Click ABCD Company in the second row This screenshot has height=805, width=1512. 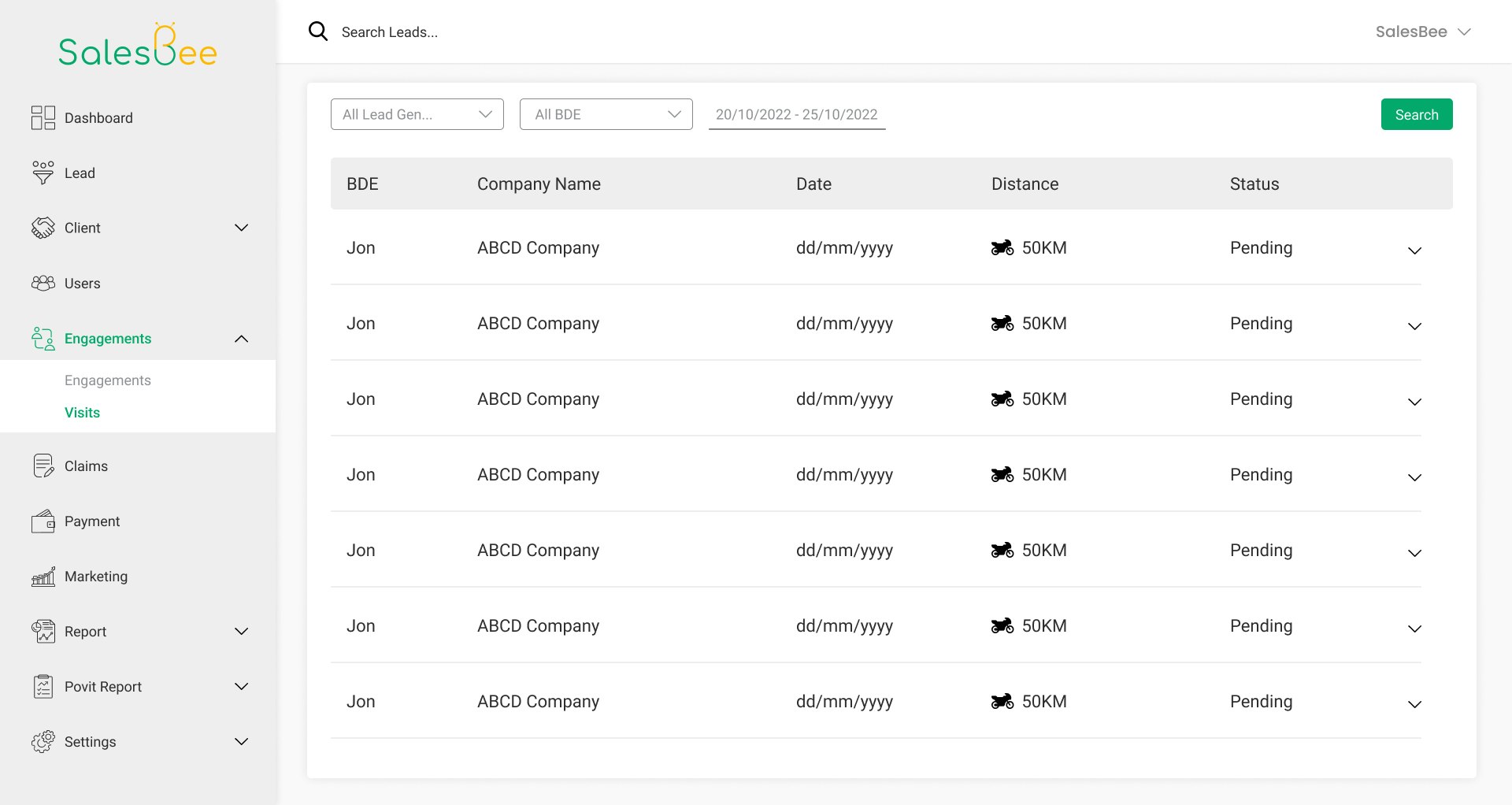coord(538,324)
